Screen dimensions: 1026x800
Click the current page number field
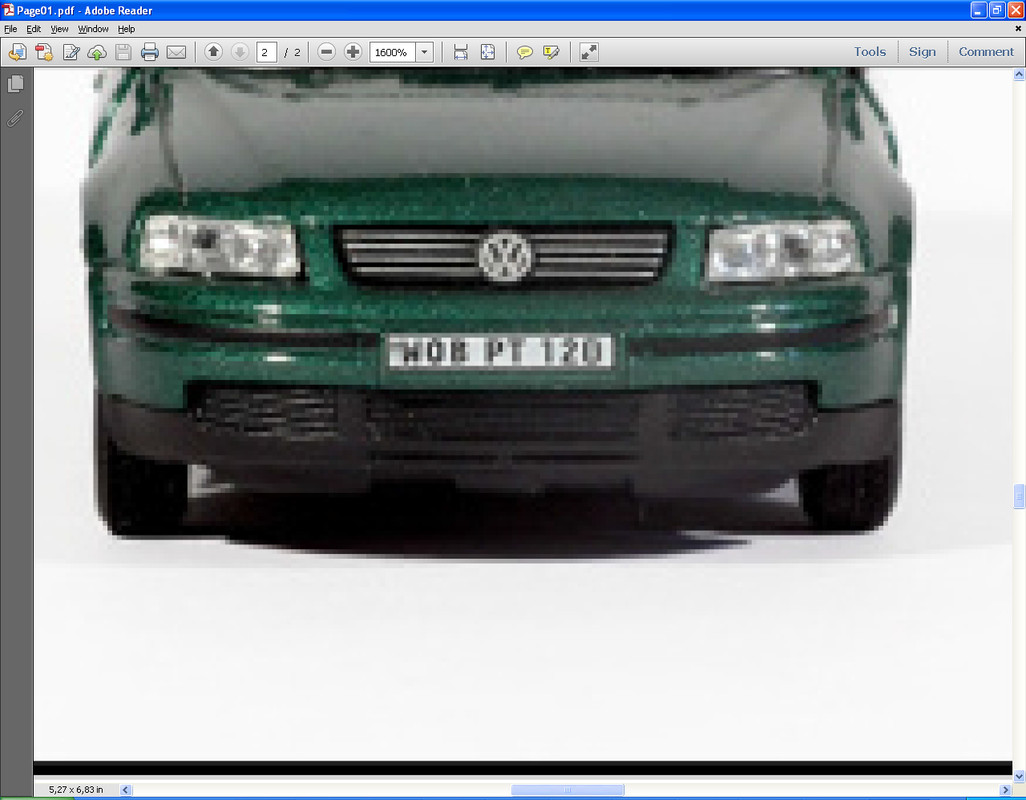click(x=266, y=52)
